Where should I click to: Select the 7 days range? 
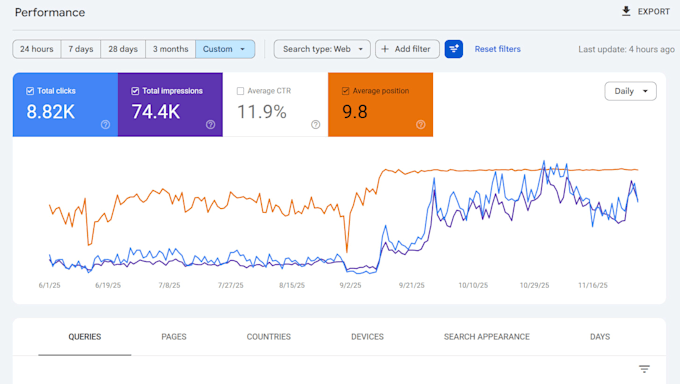[x=81, y=49]
